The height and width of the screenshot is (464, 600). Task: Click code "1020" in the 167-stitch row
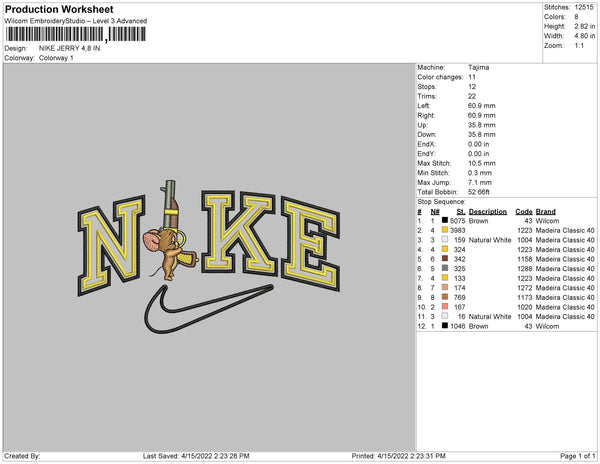pyautogui.click(x=525, y=307)
